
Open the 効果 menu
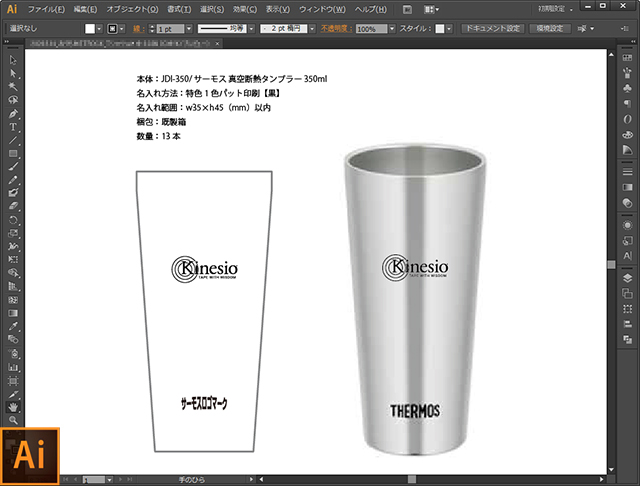coord(245,9)
